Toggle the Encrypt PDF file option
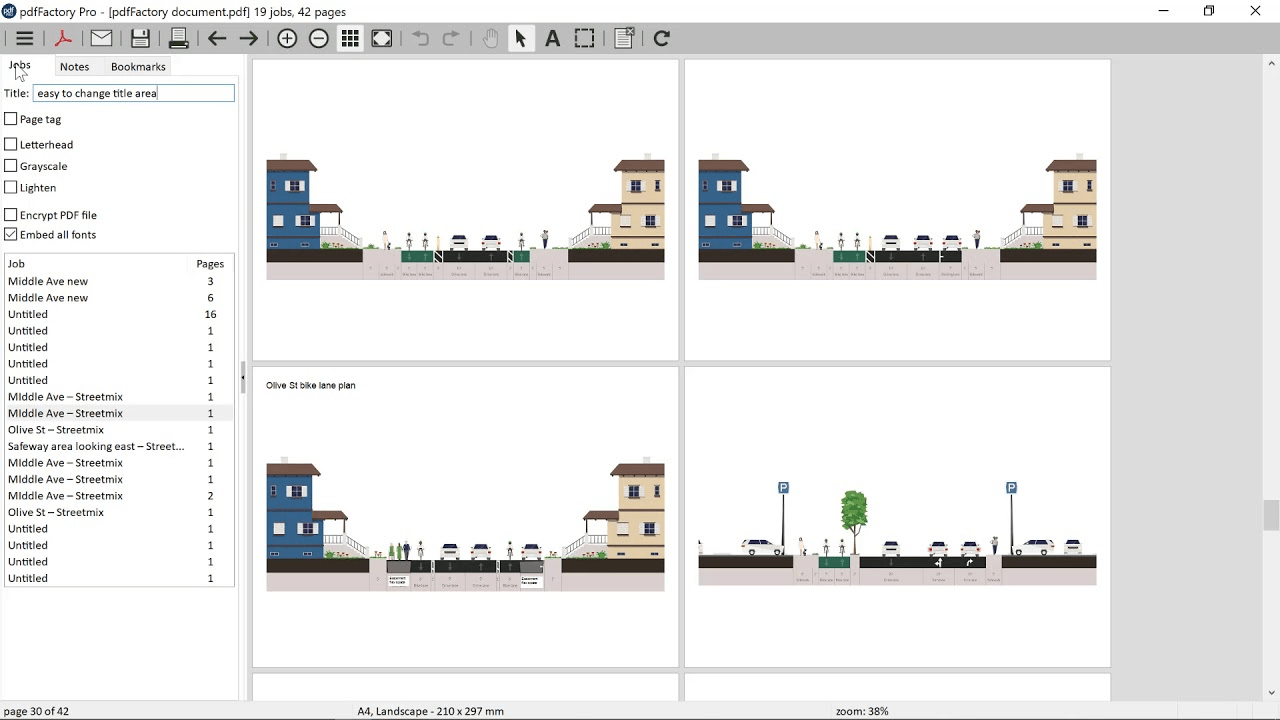The image size is (1280, 720). click(11, 215)
